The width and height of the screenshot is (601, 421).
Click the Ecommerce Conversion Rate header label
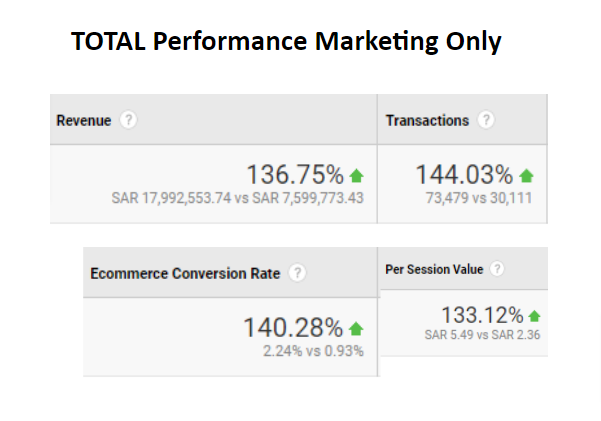click(185, 273)
